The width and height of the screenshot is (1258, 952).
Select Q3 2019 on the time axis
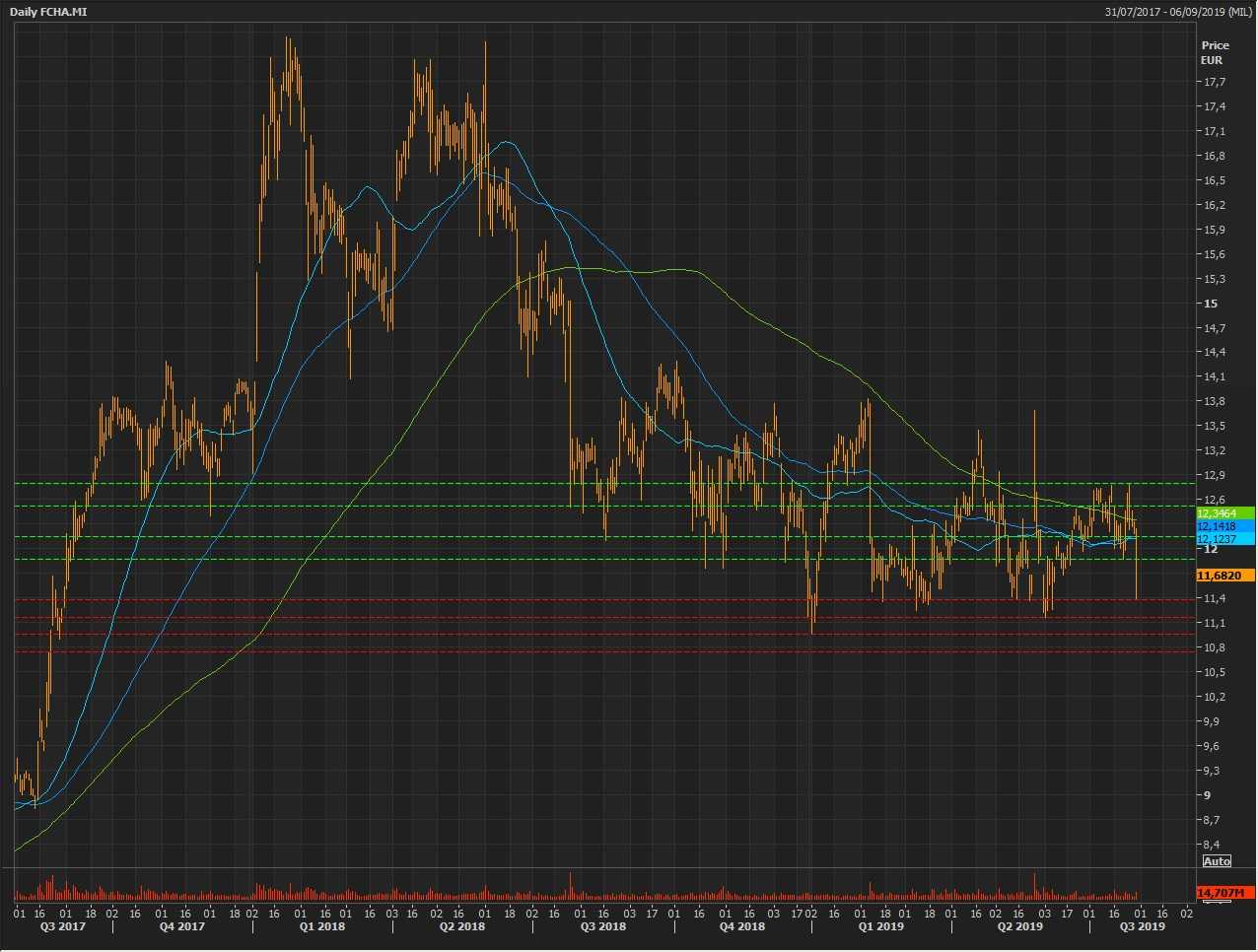[x=1142, y=926]
